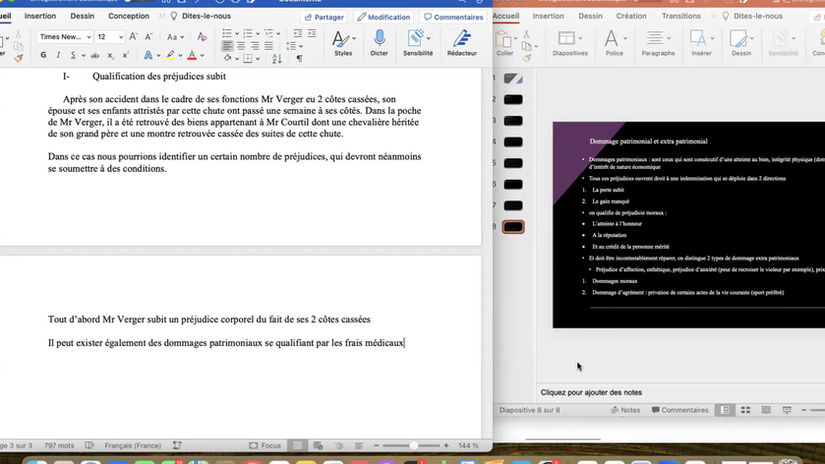Apply paragraph shading bucket in Word
The image size is (825, 464).
[228, 58]
